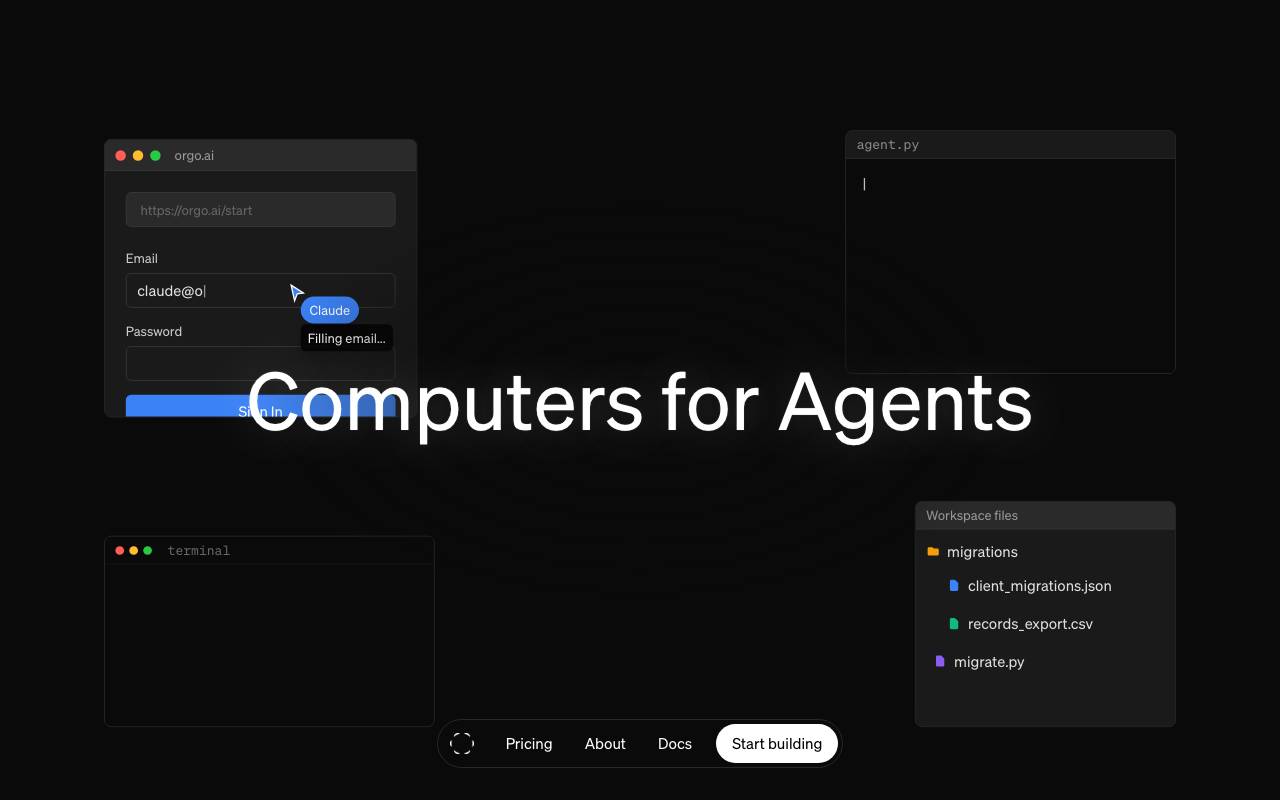The image size is (1280, 800).
Task: Open the Docs link
Action: point(675,744)
